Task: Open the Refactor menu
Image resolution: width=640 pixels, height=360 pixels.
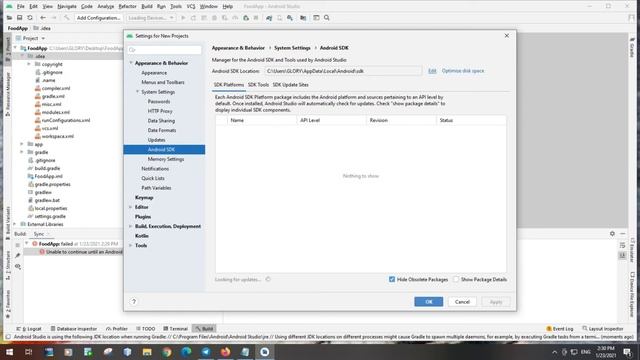Action: pos(127,7)
